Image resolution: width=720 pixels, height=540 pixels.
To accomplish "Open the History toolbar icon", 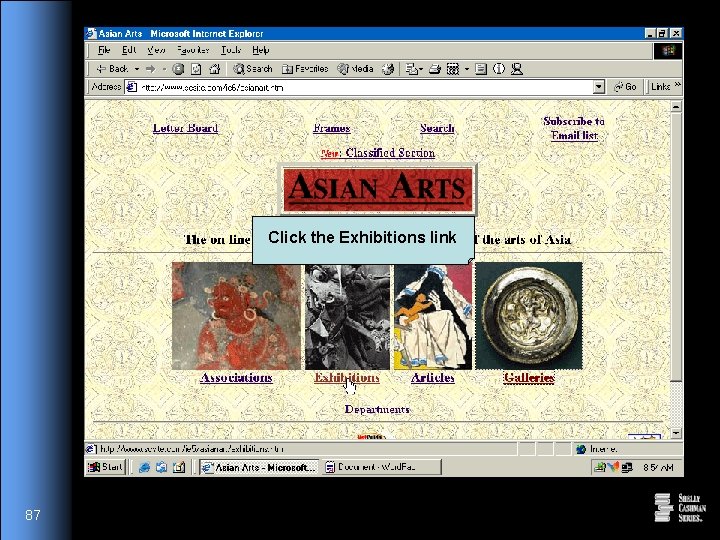I will point(388,69).
